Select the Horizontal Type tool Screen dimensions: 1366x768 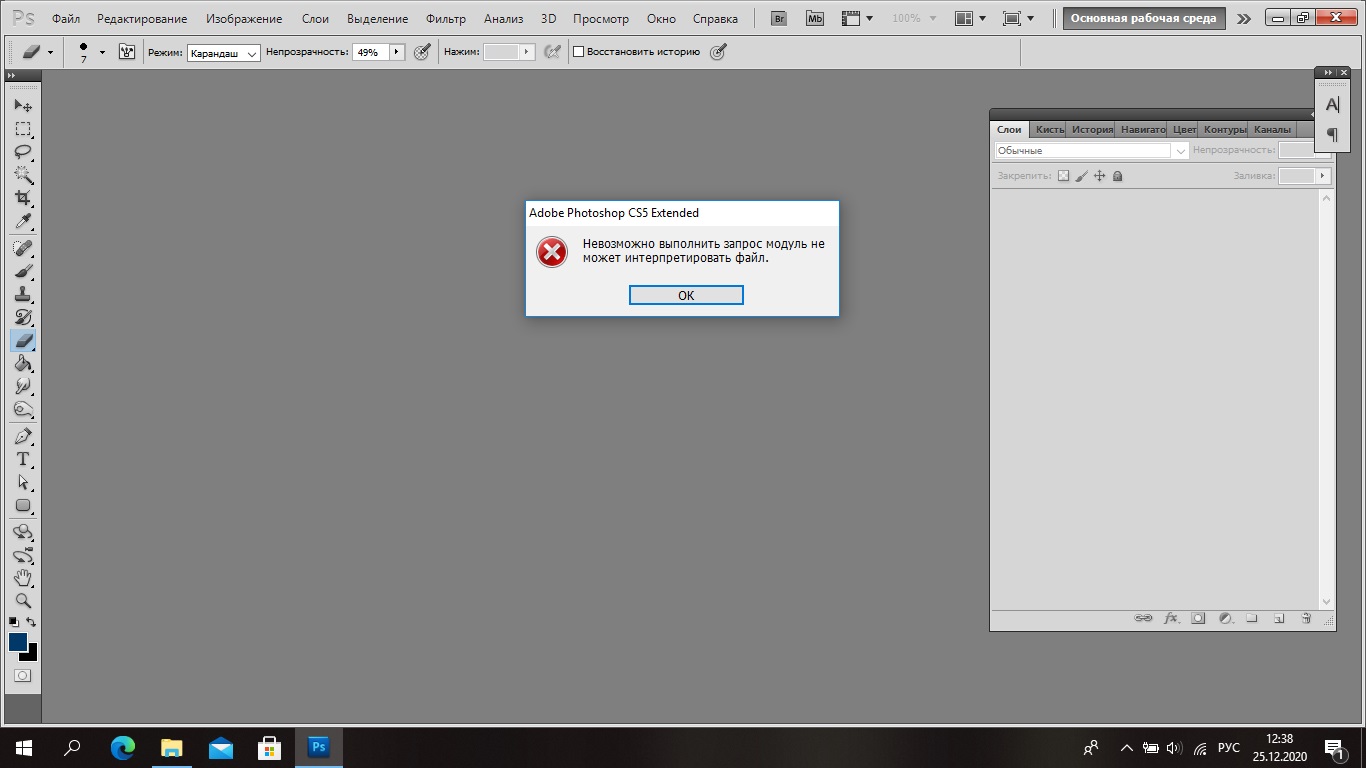click(x=23, y=459)
